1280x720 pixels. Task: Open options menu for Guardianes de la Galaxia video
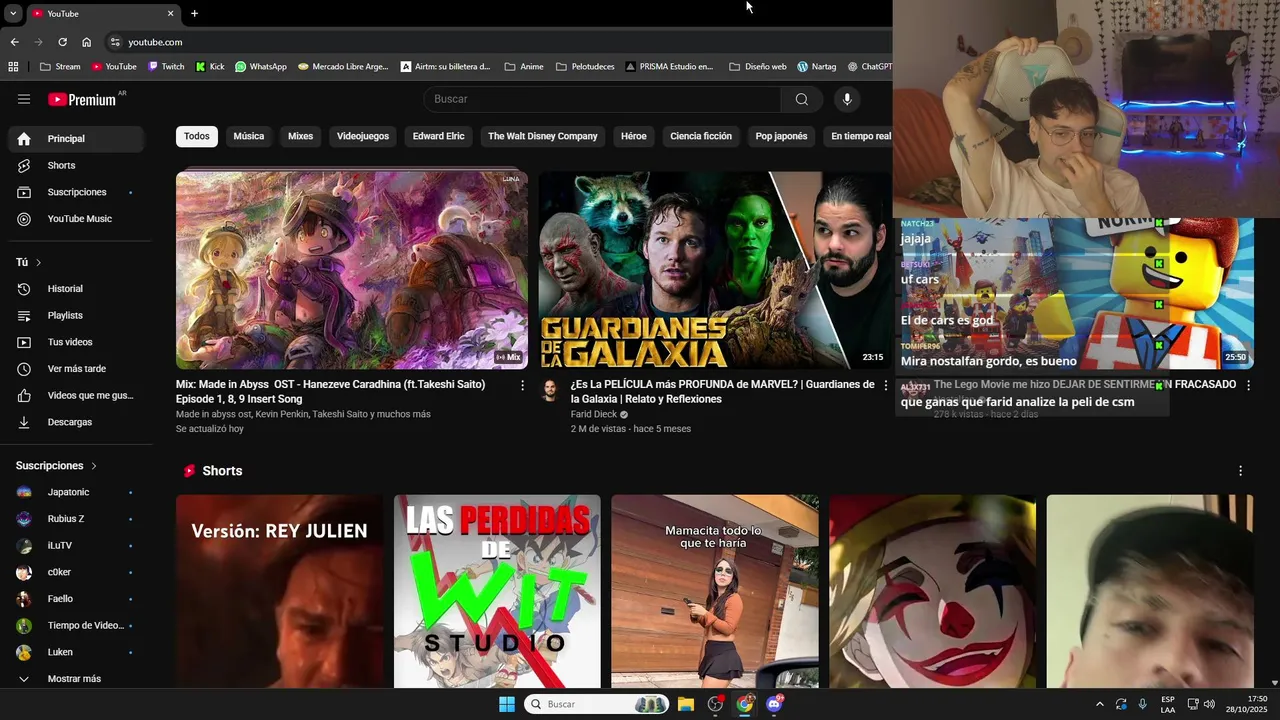point(885,385)
